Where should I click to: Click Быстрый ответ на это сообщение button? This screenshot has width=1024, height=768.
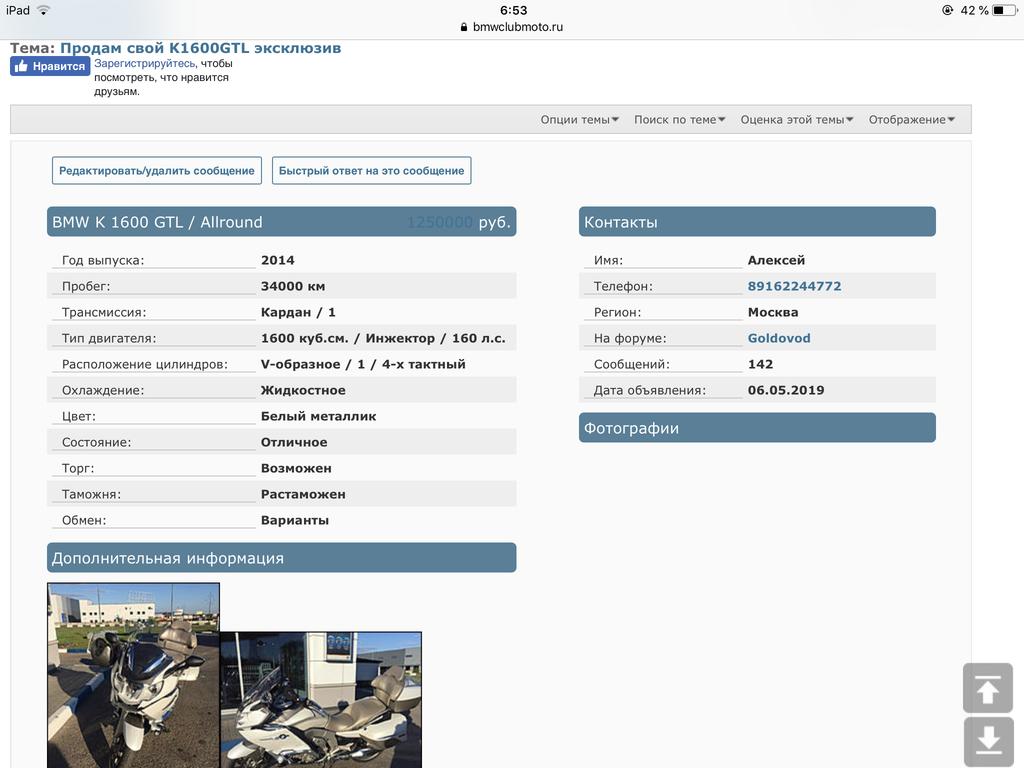371,171
